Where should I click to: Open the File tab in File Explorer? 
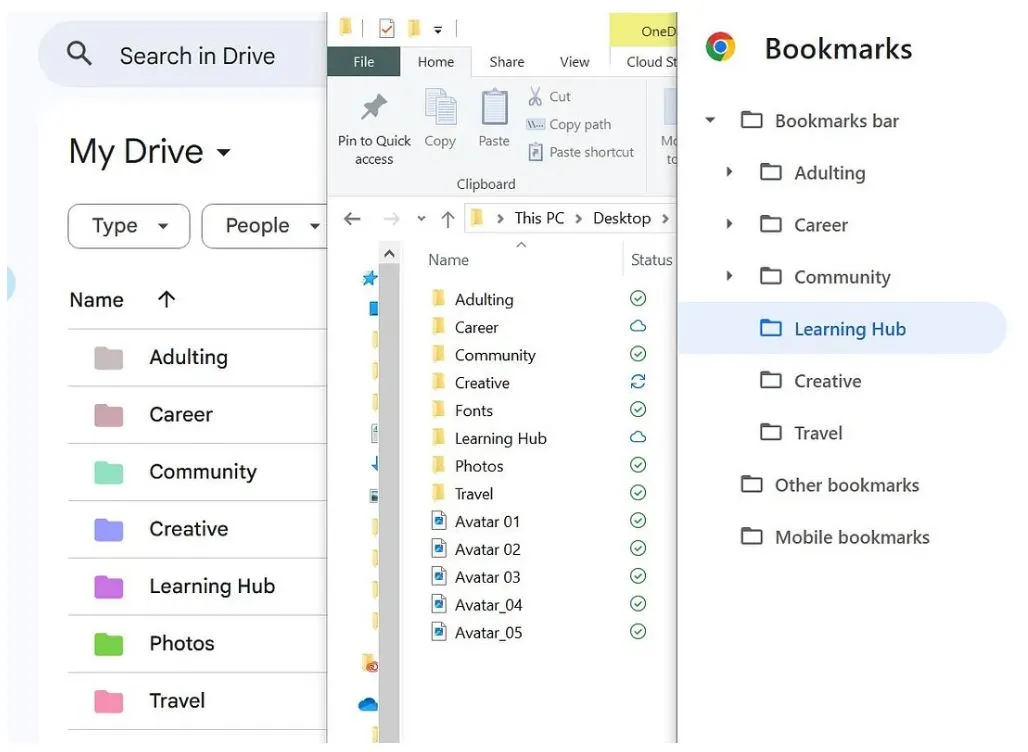click(364, 62)
